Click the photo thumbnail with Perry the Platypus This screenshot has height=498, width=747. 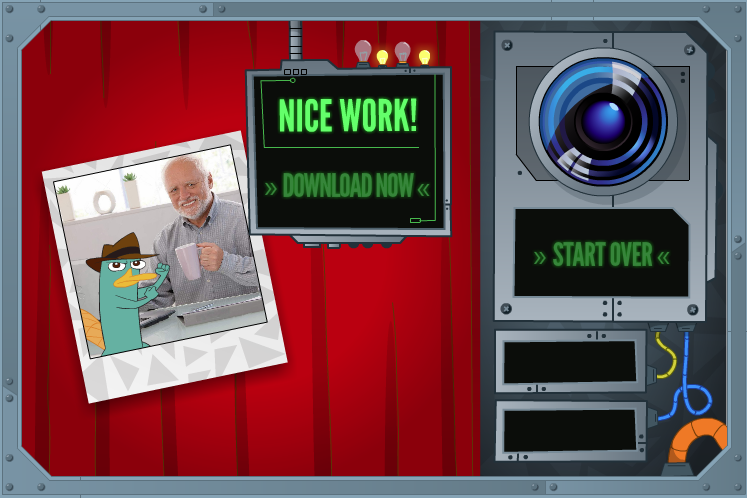click(164, 267)
